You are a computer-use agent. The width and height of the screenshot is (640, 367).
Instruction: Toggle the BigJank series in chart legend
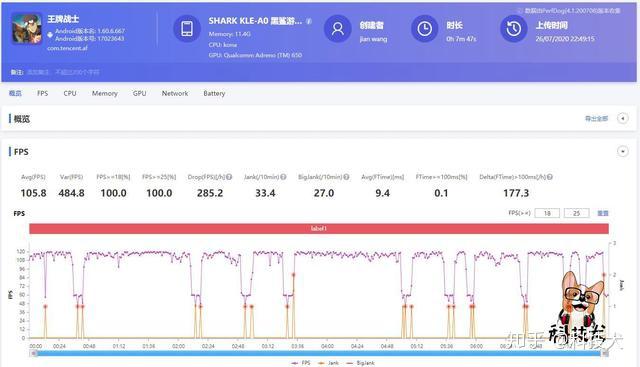(360, 363)
